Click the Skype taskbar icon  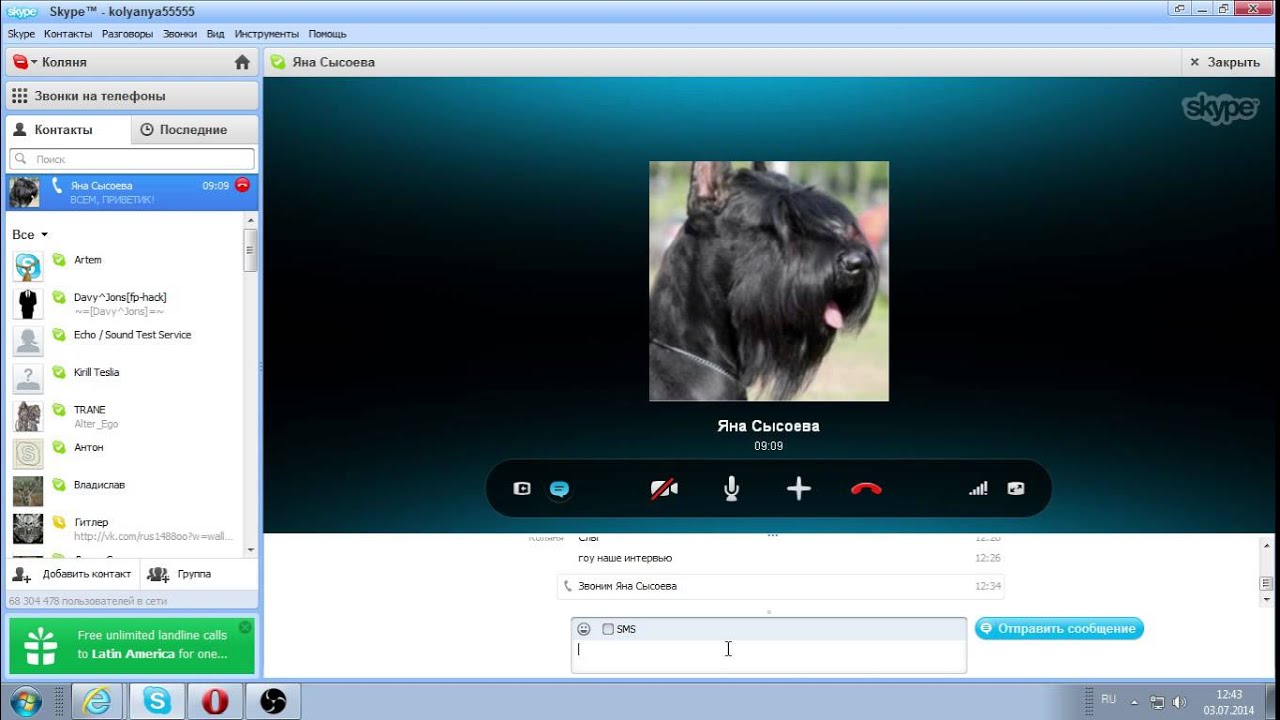pos(156,701)
